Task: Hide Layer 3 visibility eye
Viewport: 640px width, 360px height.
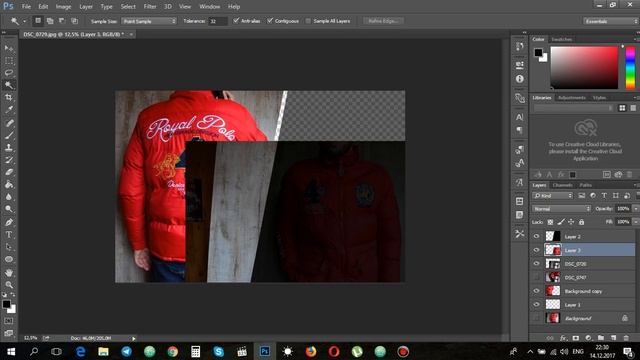Action: click(x=536, y=250)
